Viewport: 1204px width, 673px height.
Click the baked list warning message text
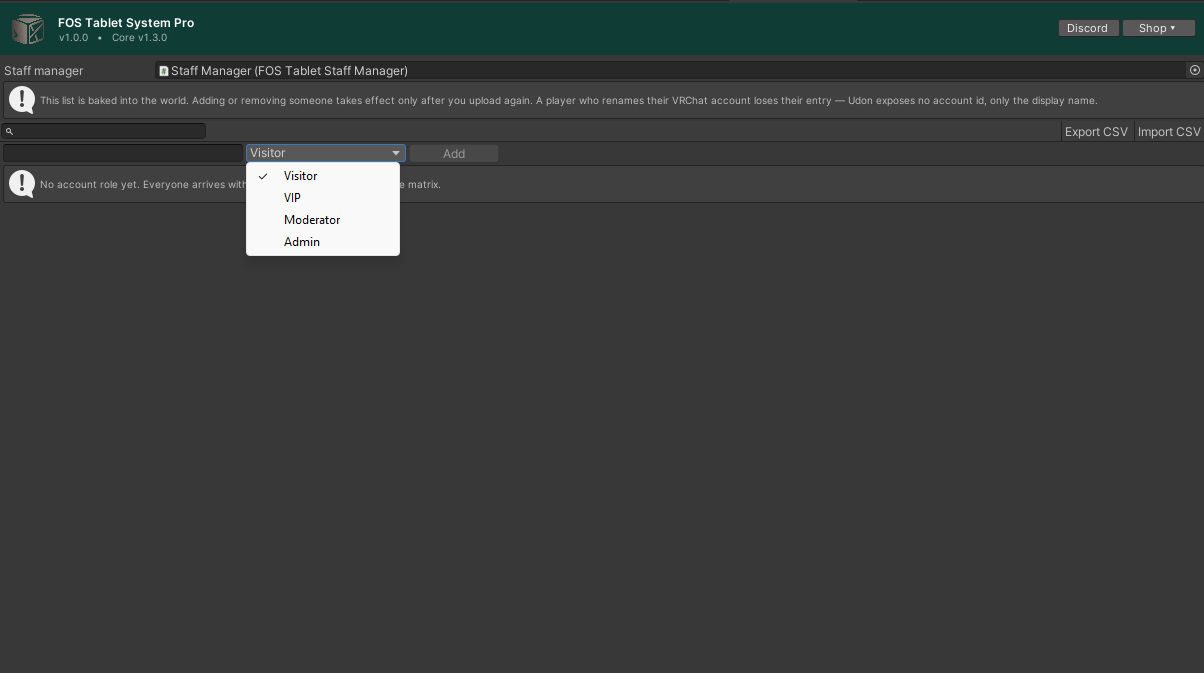(568, 101)
